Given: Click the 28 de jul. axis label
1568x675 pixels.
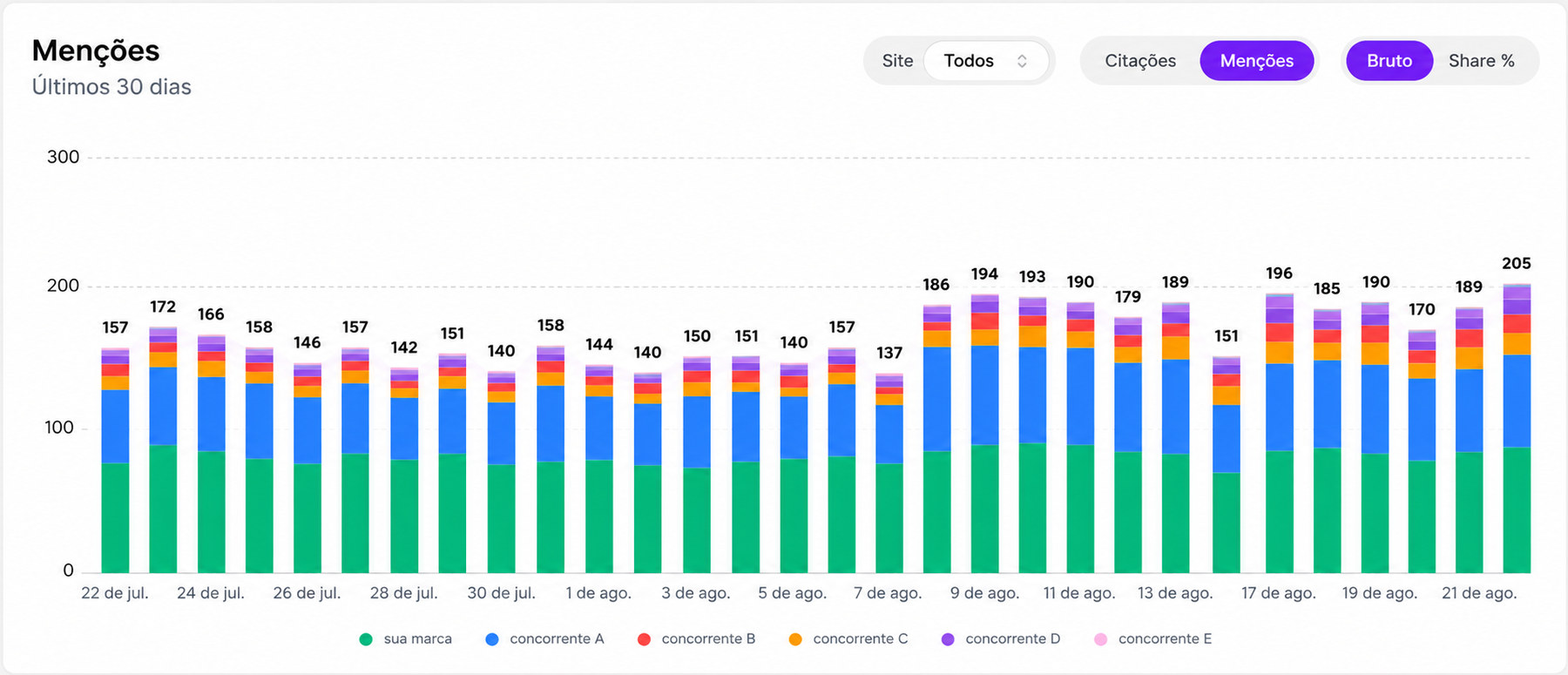Looking at the screenshot, I should (404, 593).
